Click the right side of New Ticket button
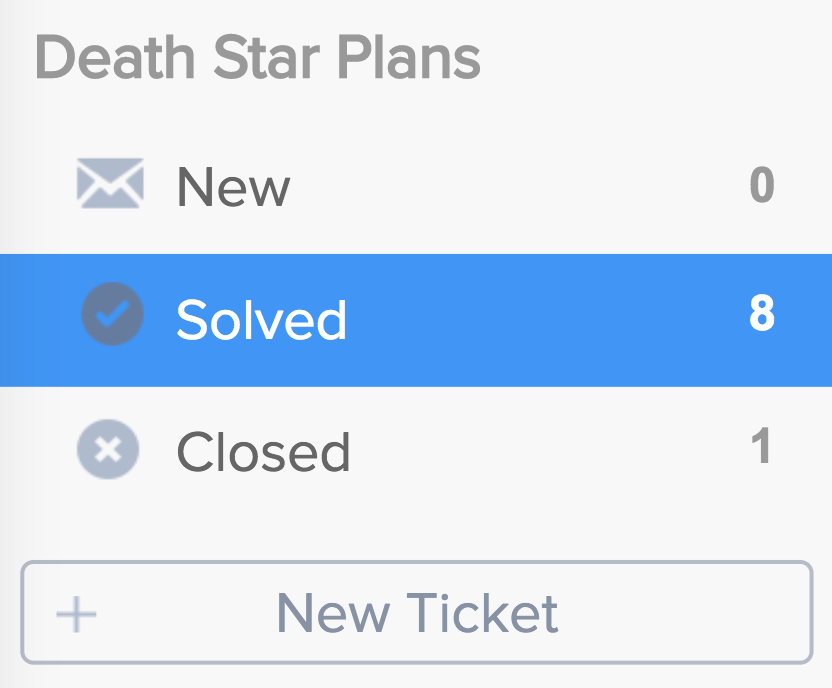 coord(690,613)
